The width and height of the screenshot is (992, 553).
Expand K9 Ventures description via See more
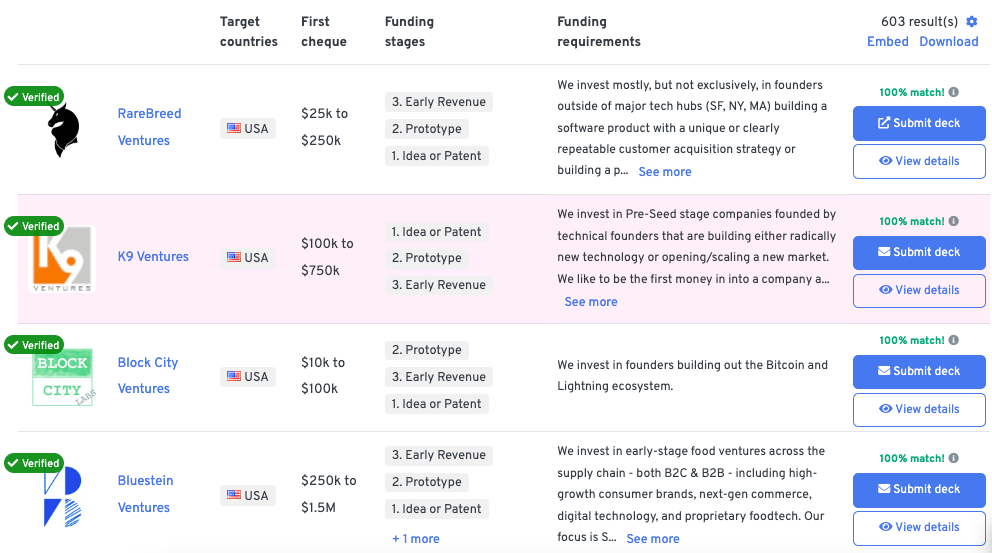coord(591,302)
